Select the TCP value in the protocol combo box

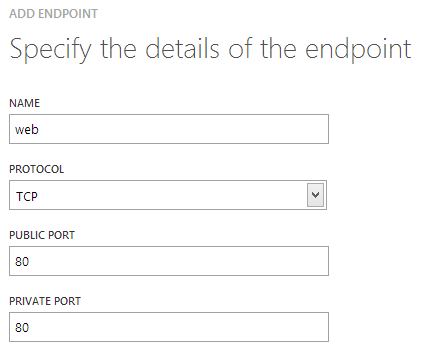click(27, 196)
